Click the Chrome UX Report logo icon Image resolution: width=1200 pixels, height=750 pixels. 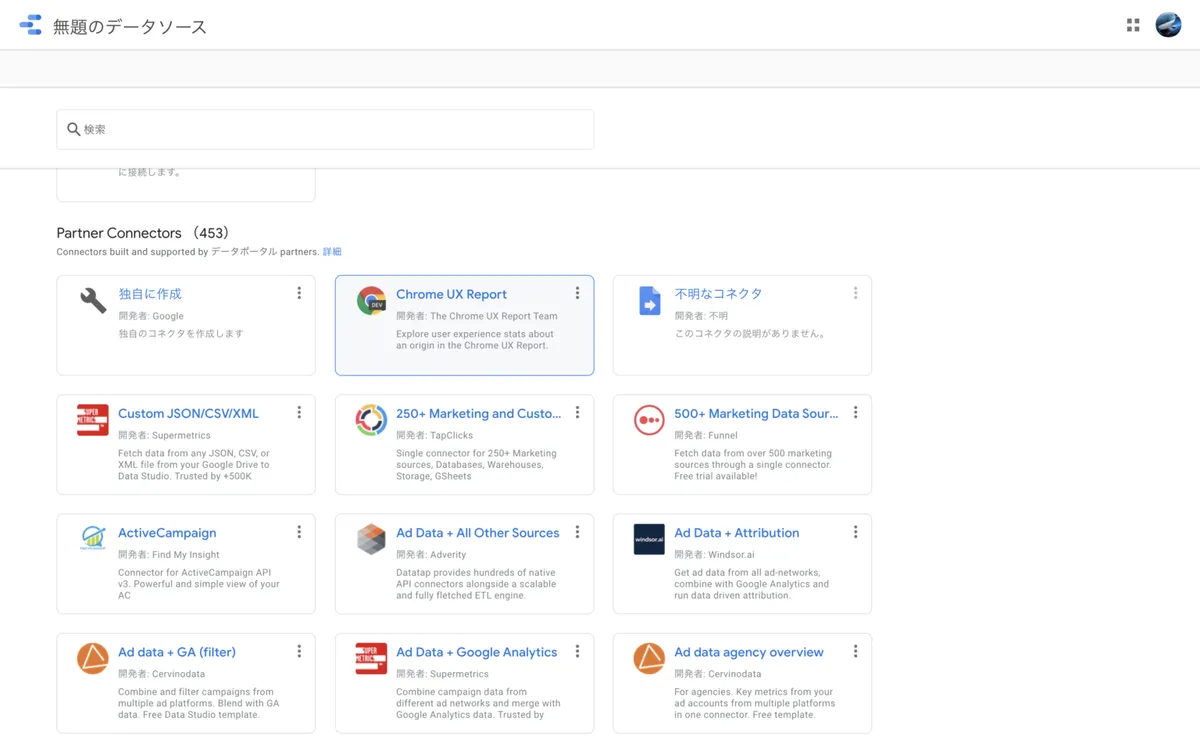pos(371,300)
